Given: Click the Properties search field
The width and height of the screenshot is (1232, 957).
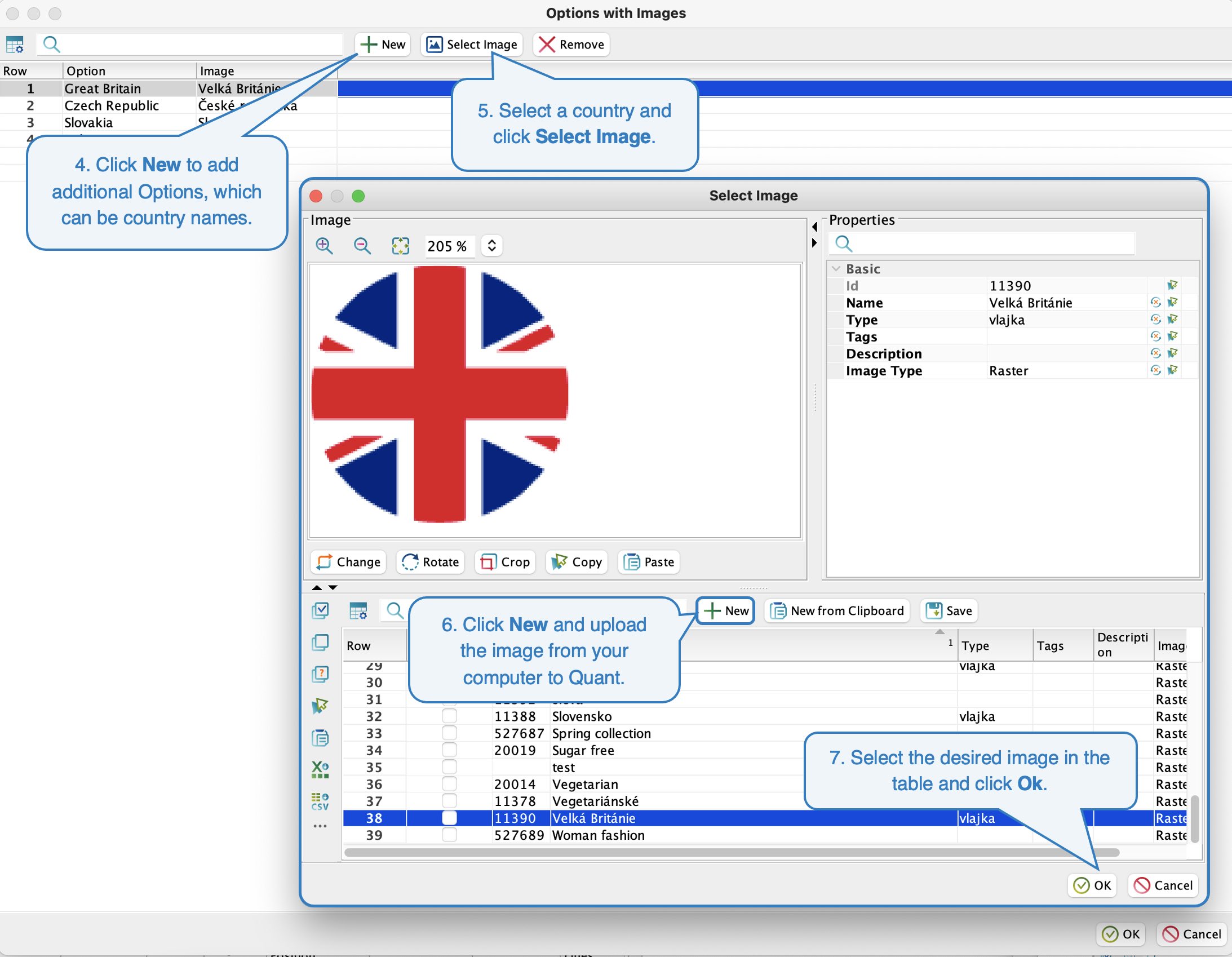Looking at the screenshot, I should click(982, 244).
